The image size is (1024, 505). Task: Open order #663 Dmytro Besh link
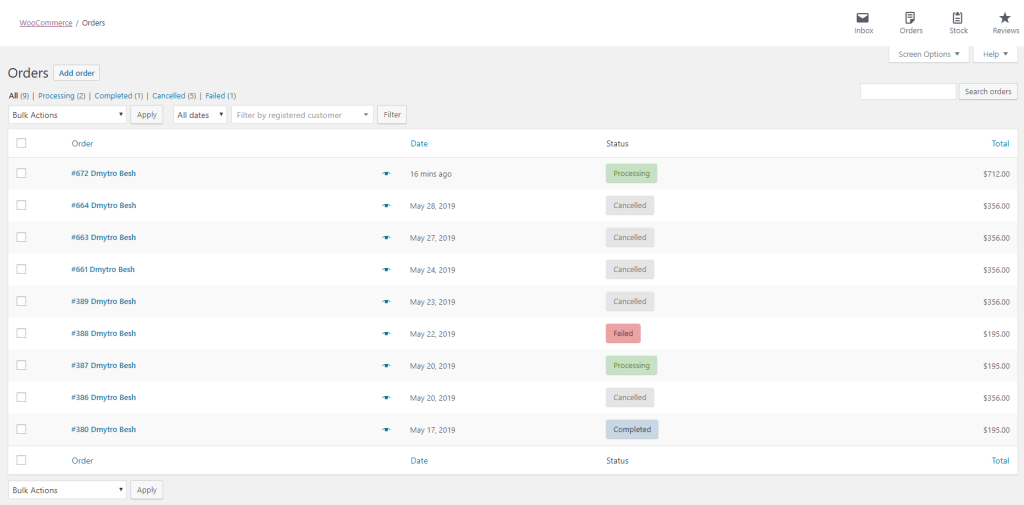(103, 238)
